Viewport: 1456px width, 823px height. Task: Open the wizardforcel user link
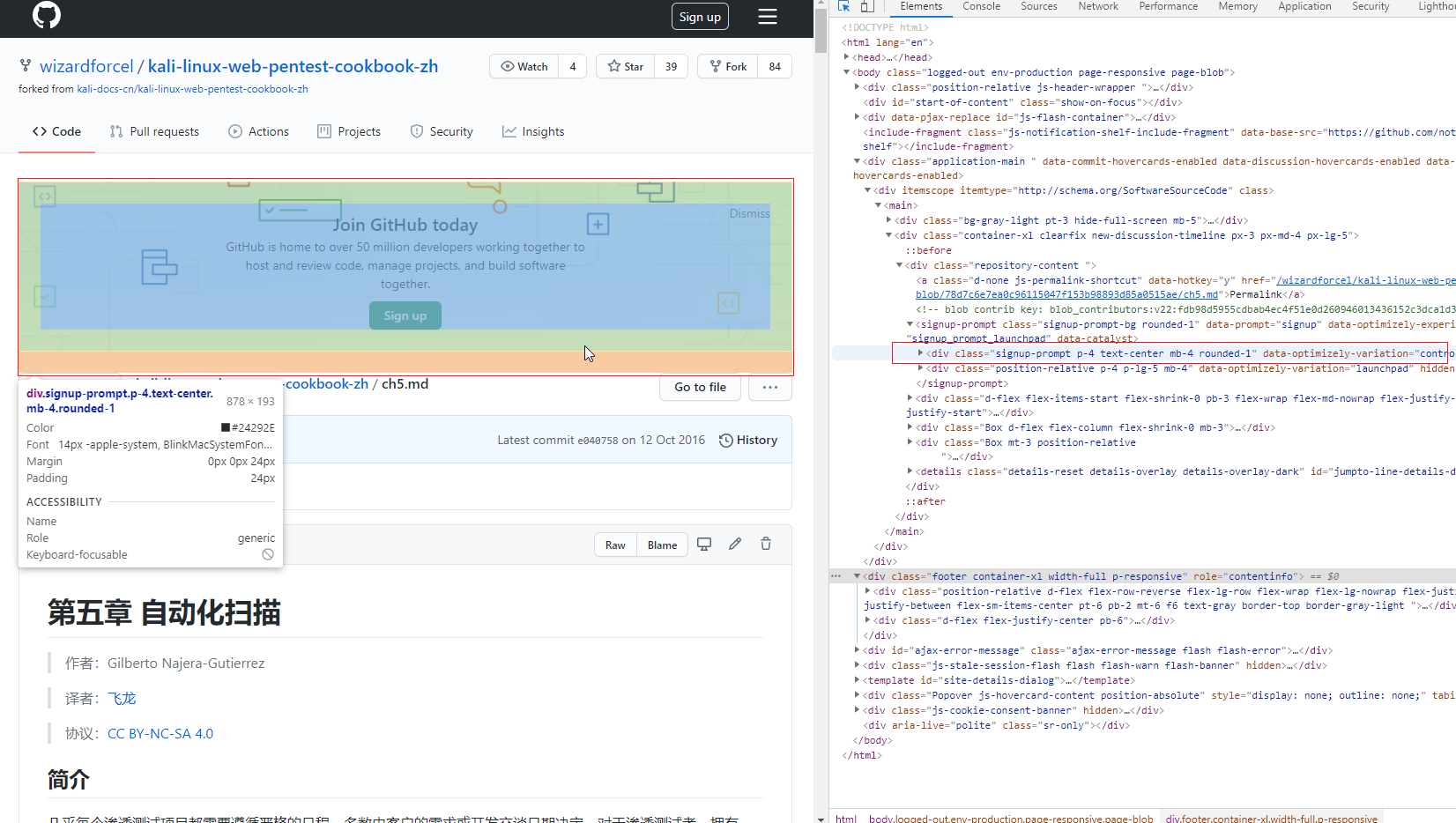tap(86, 66)
